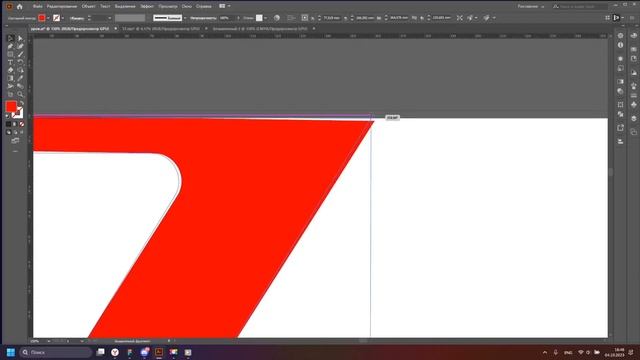Switch to Draw Normal mode
The width and height of the screenshot is (640, 360).
tap(9, 132)
